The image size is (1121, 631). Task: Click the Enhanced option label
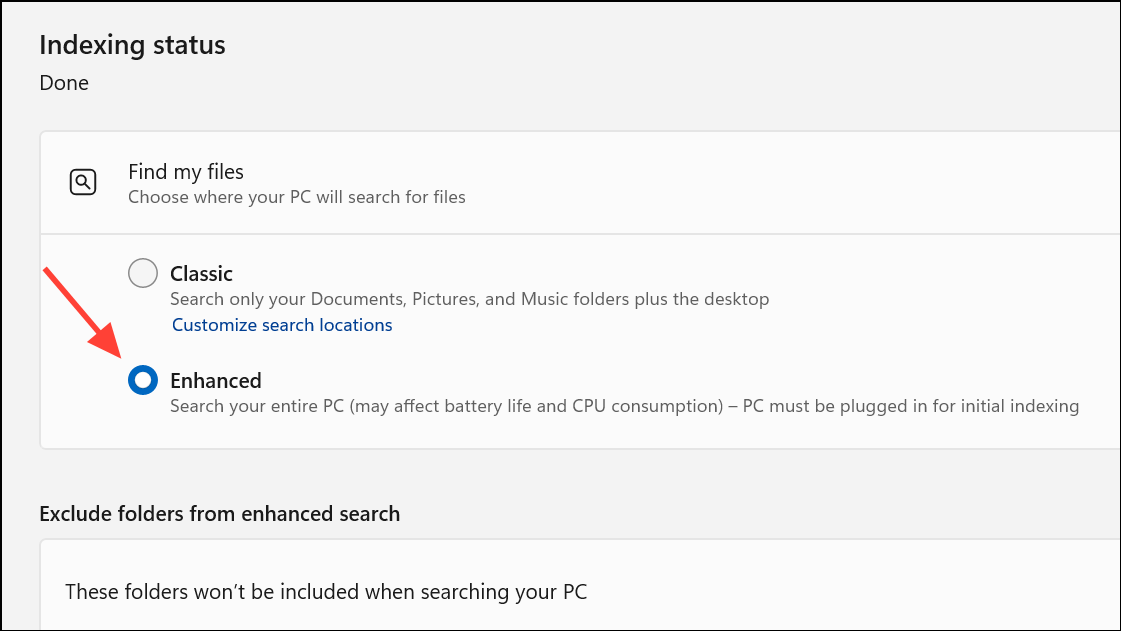pos(216,380)
